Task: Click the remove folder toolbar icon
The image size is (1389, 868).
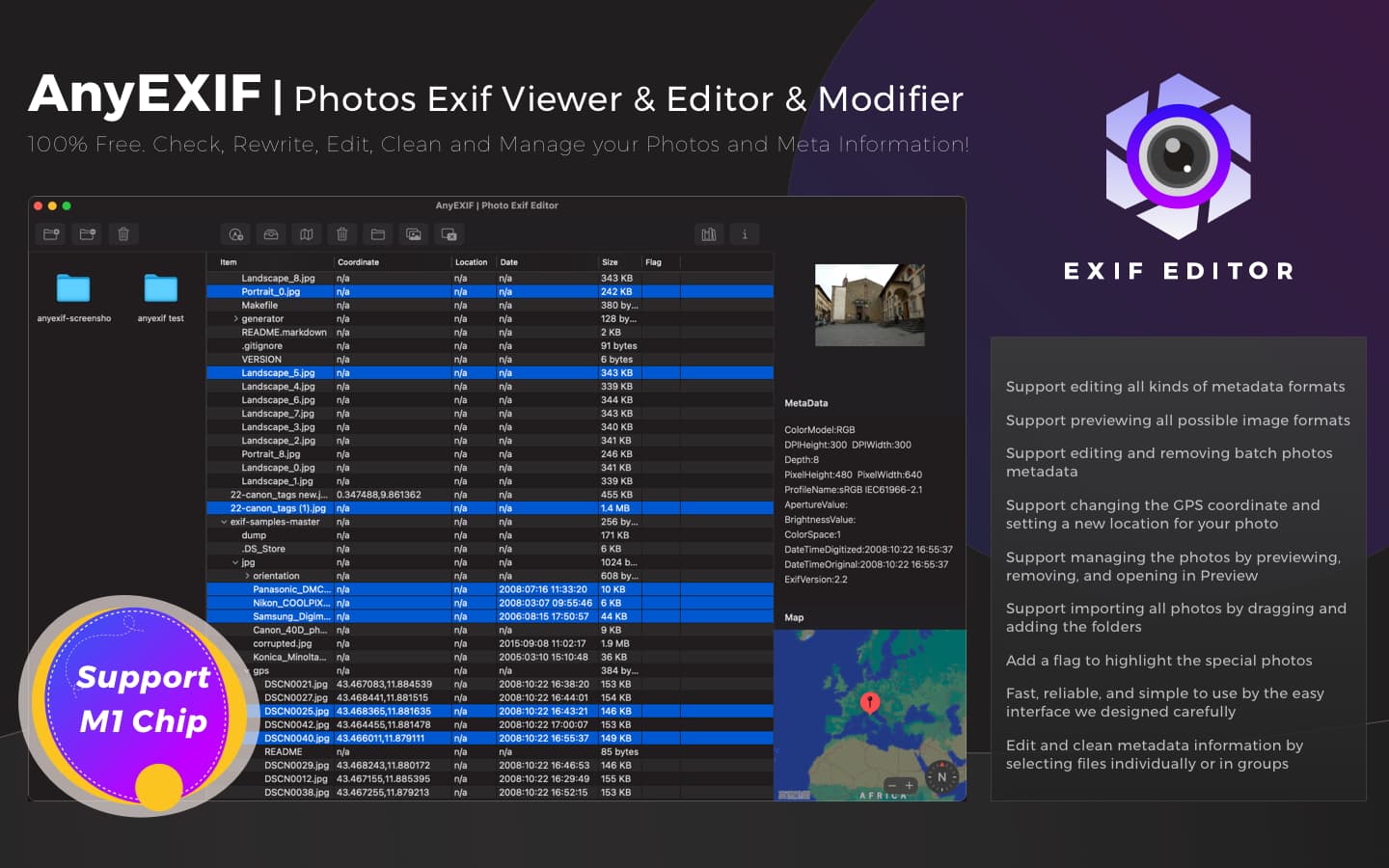Action: point(88,234)
